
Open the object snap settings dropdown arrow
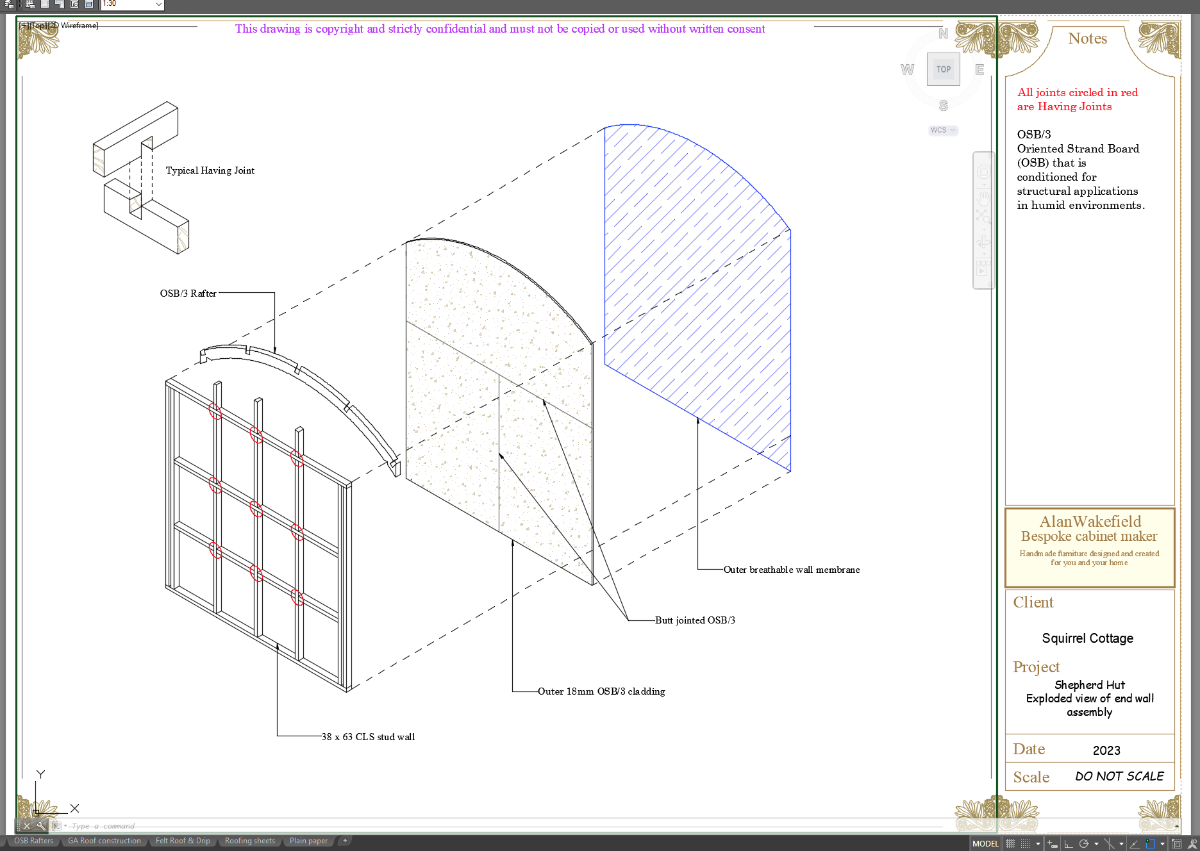tap(1162, 844)
